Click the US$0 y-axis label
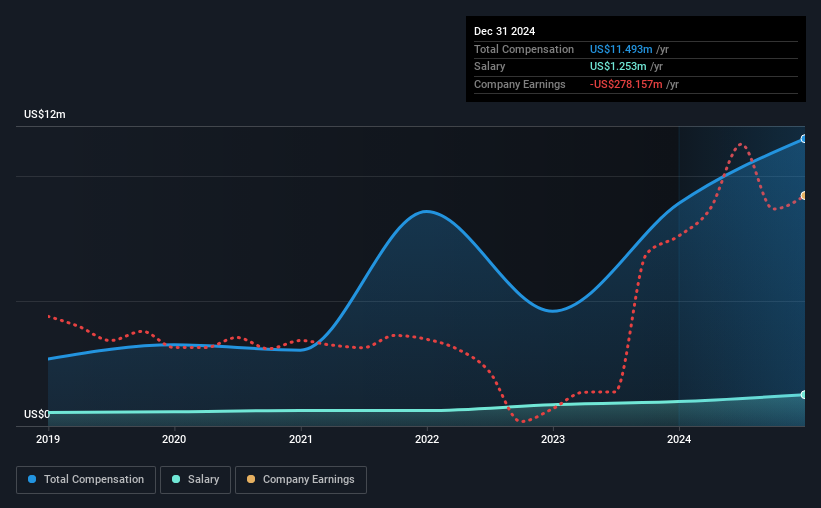Image resolution: width=821 pixels, height=508 pixels. pos(37,414)
